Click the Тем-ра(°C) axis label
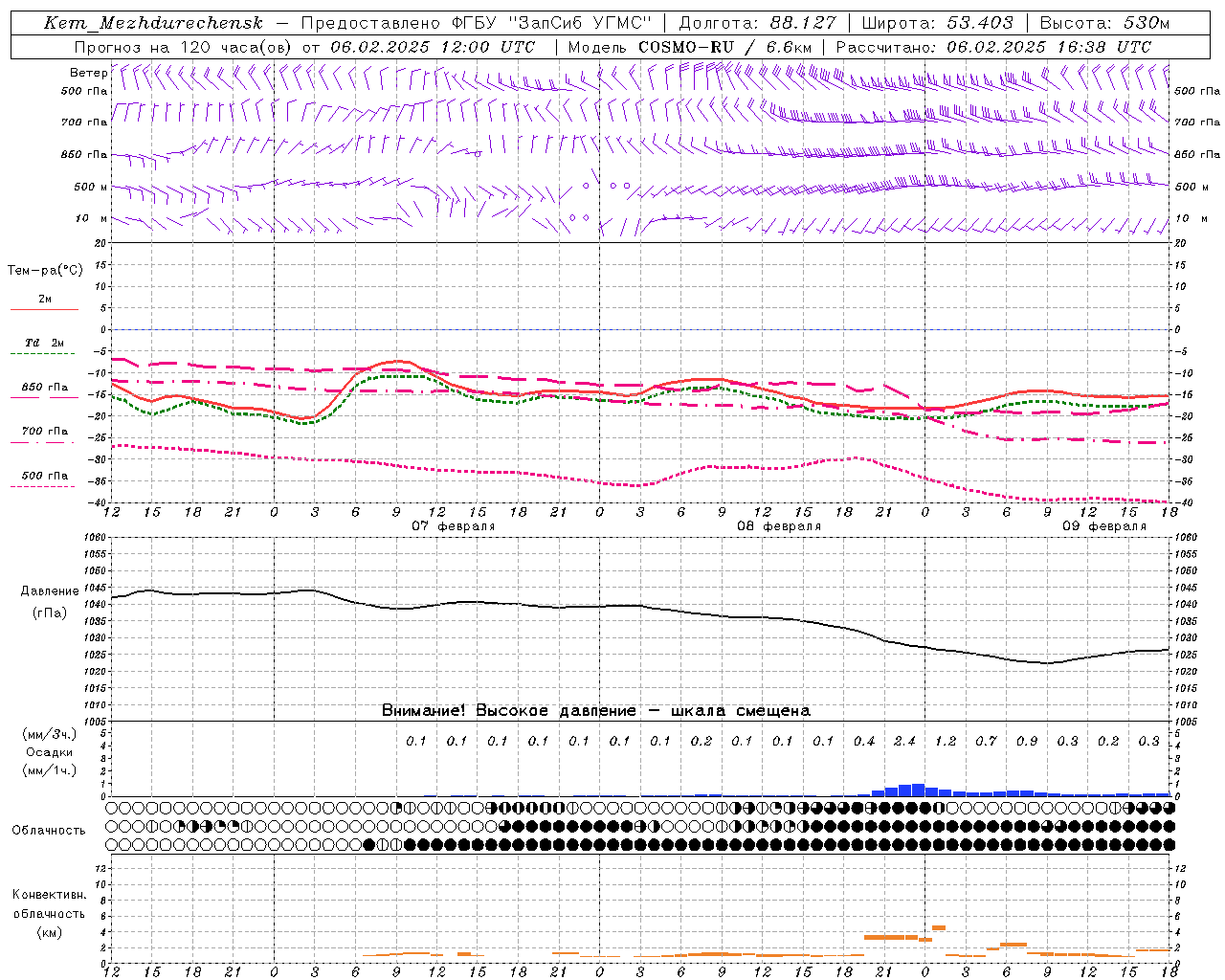The image size is (1225, 980). pos(45,271)
